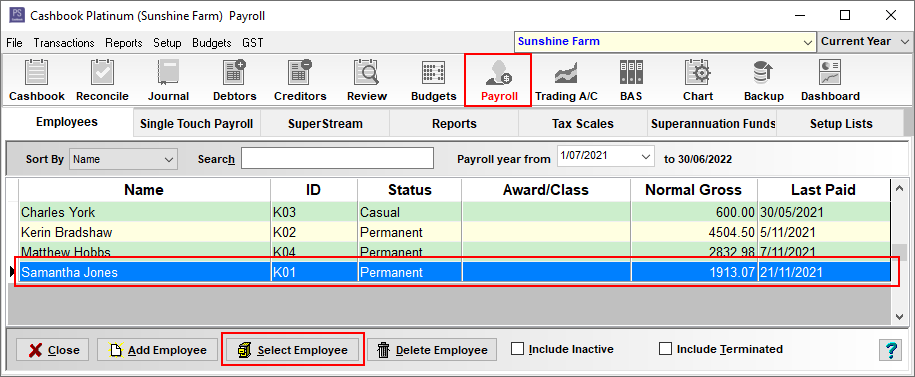Switch to the Setup Lists tab
This screenshot has width=915, height=377.
[841, 124]
